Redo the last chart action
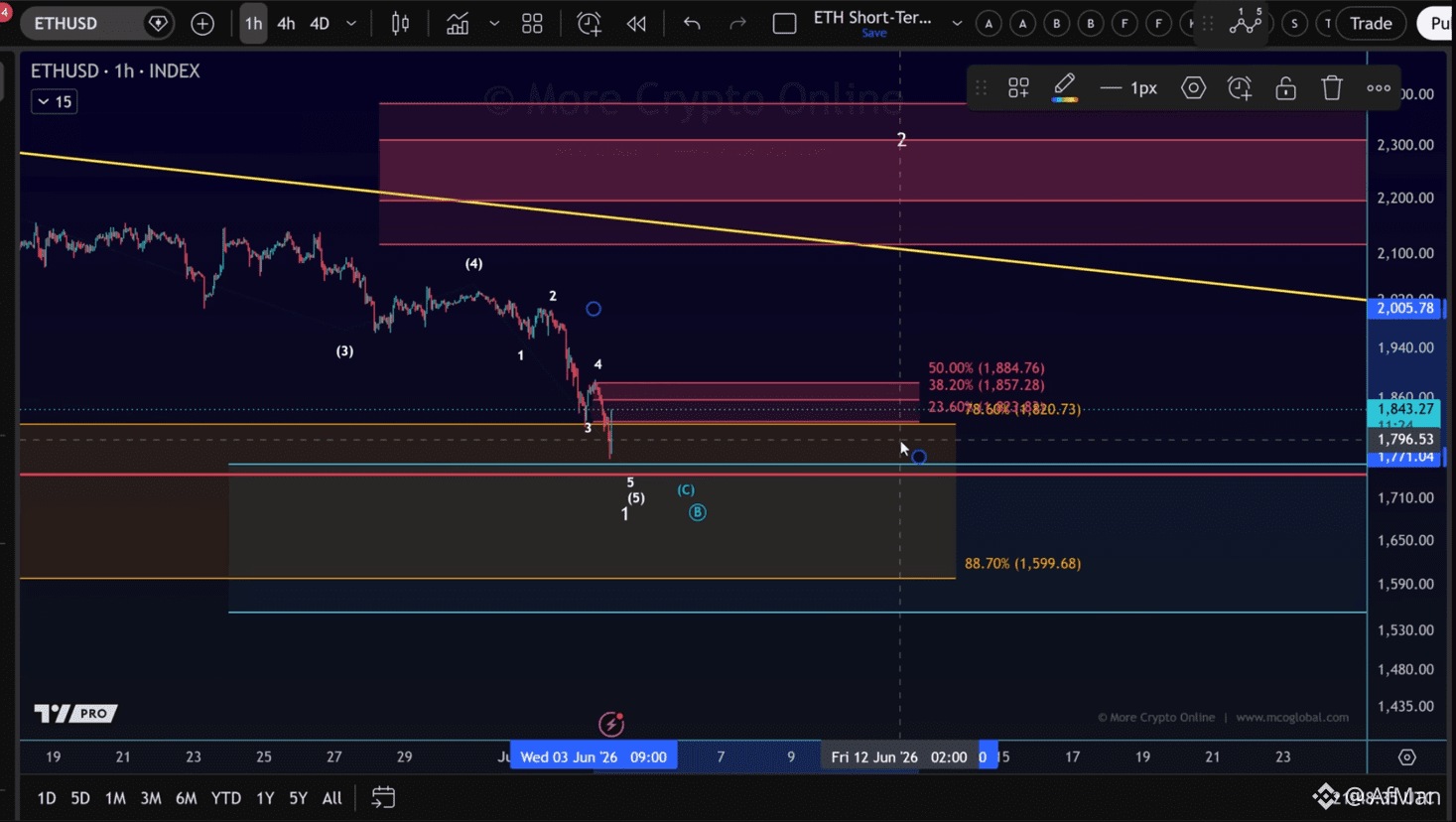 pos(737,23)
